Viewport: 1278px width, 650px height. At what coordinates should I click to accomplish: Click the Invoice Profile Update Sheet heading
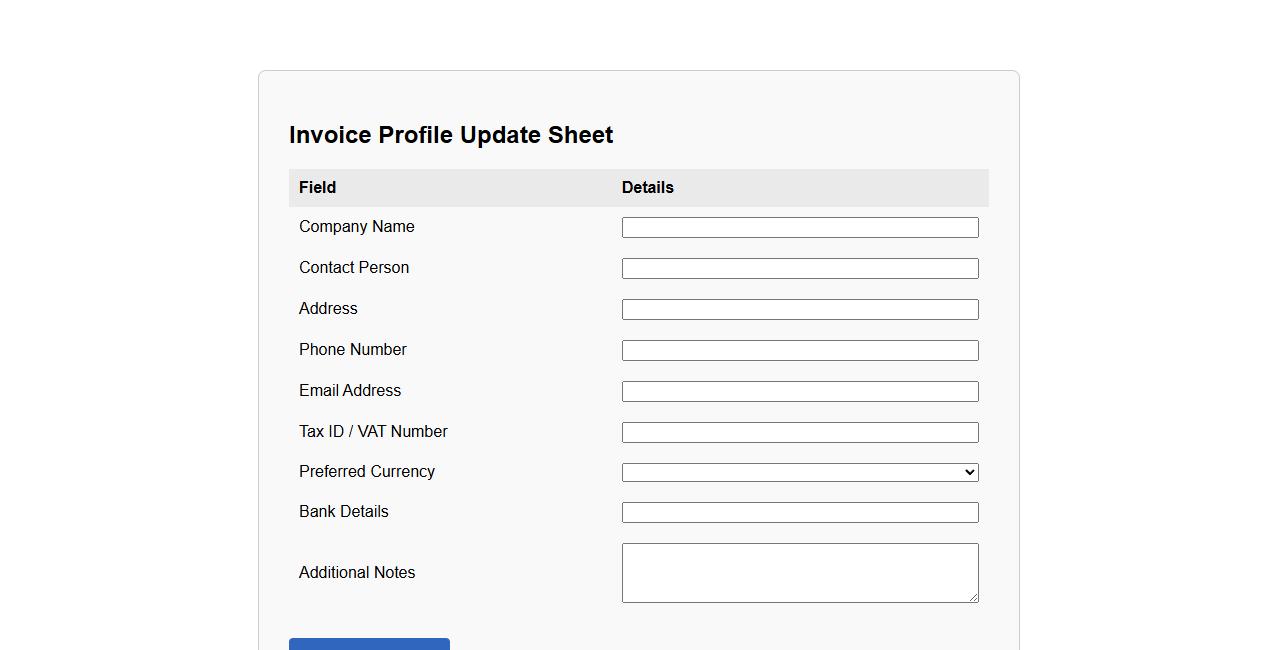[451, 135]
